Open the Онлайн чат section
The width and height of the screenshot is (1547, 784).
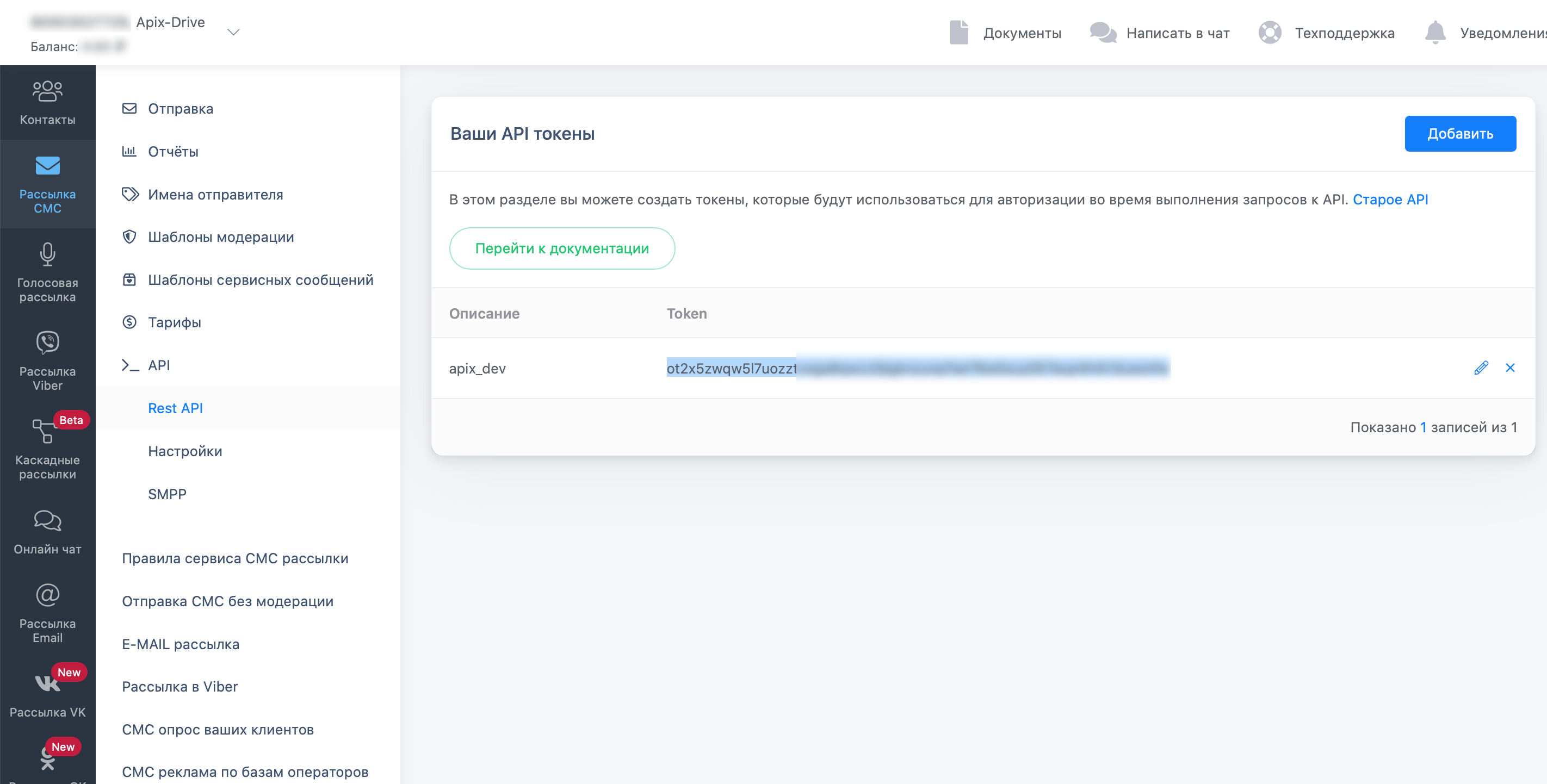pyautogui.click(x=47, y=532)
